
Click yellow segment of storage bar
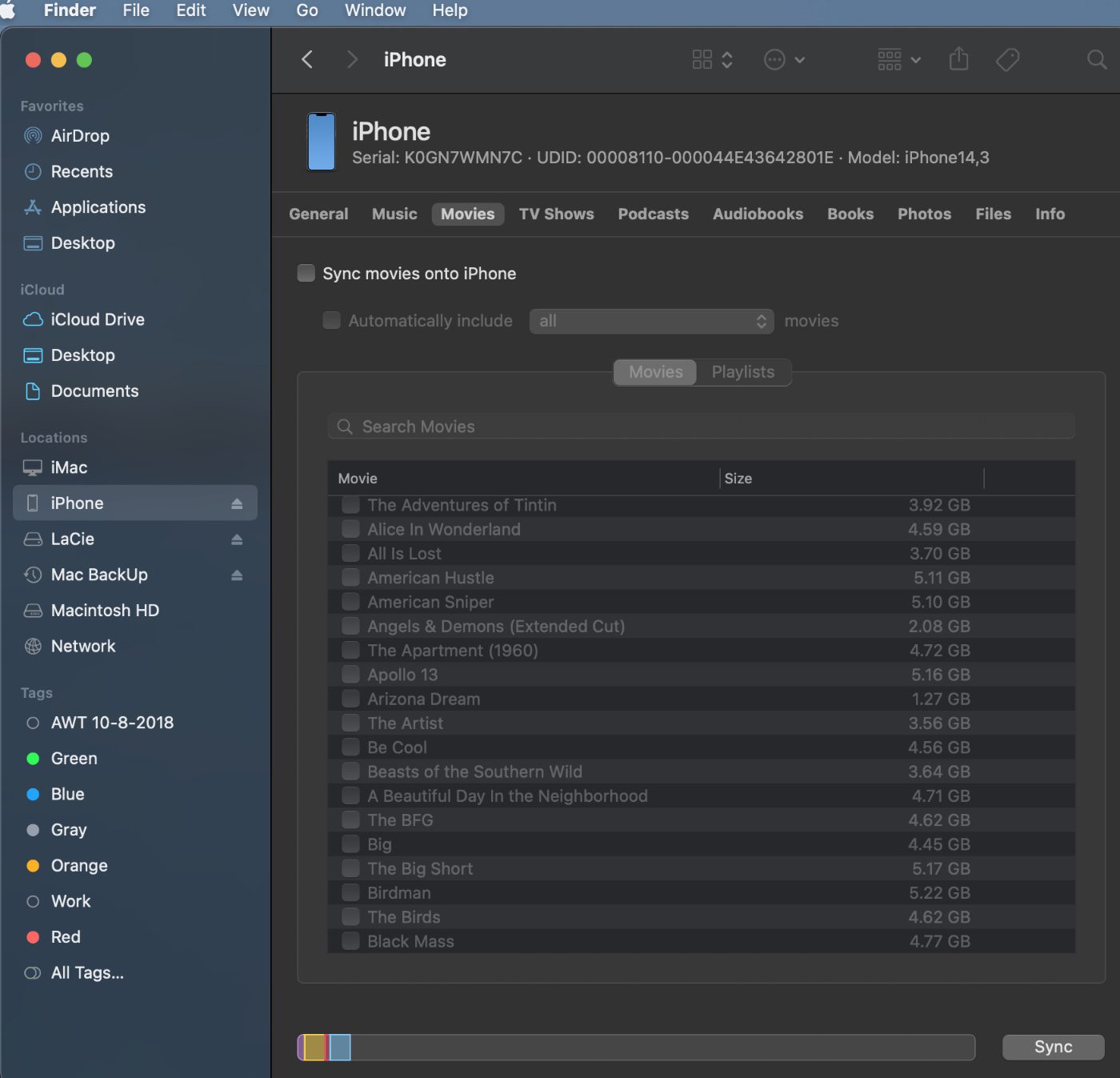[x=314, y=1047]
